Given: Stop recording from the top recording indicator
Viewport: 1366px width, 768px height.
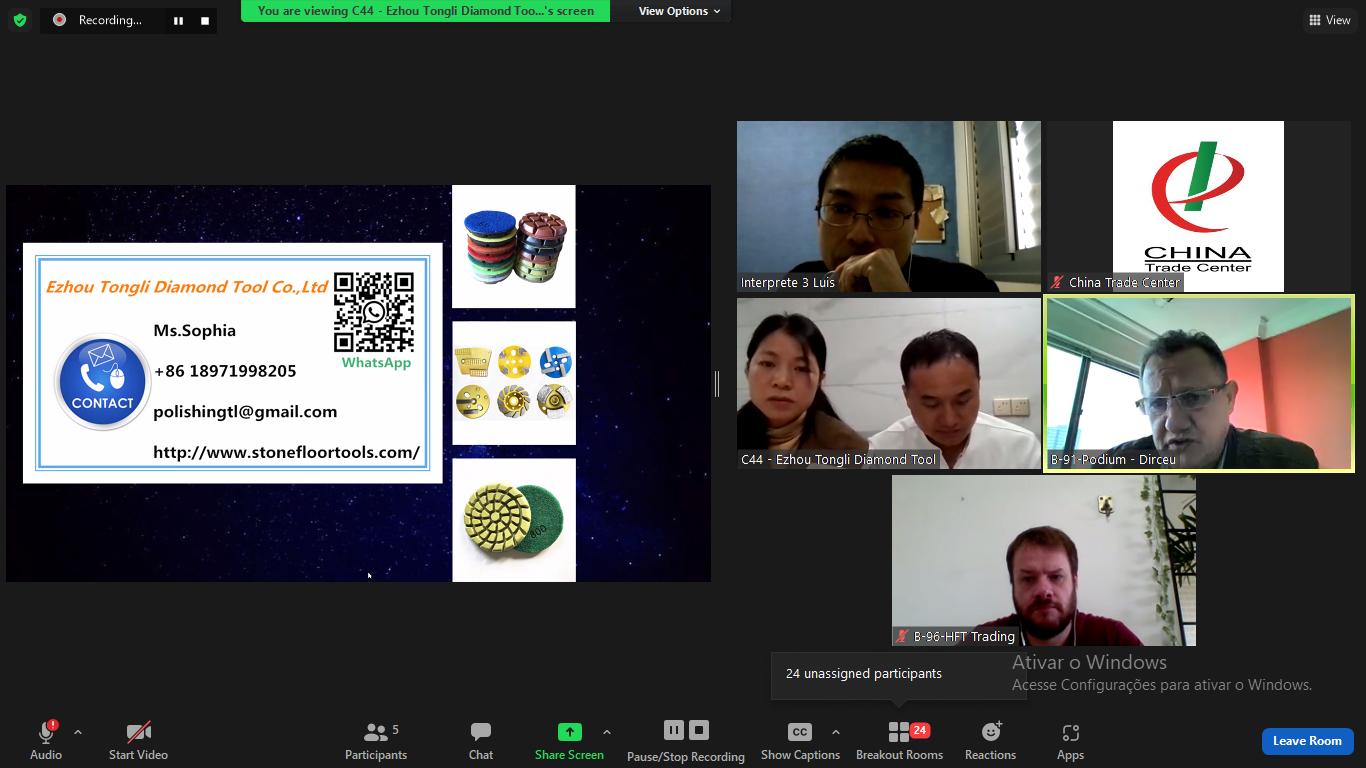Looking at the screenshot, I should click(x=205, y=20).
